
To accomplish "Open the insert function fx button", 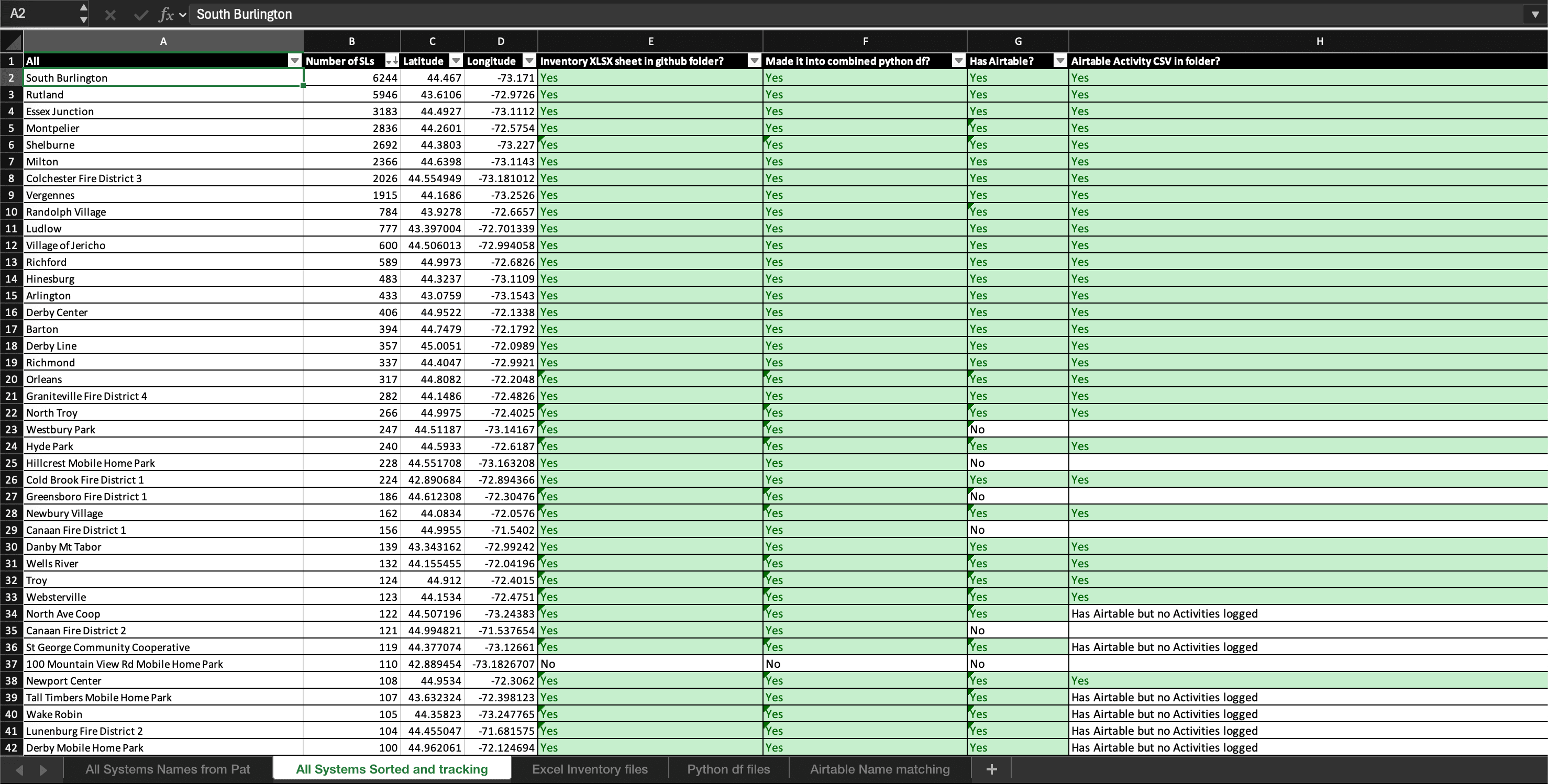I will (x=166, y=15).
